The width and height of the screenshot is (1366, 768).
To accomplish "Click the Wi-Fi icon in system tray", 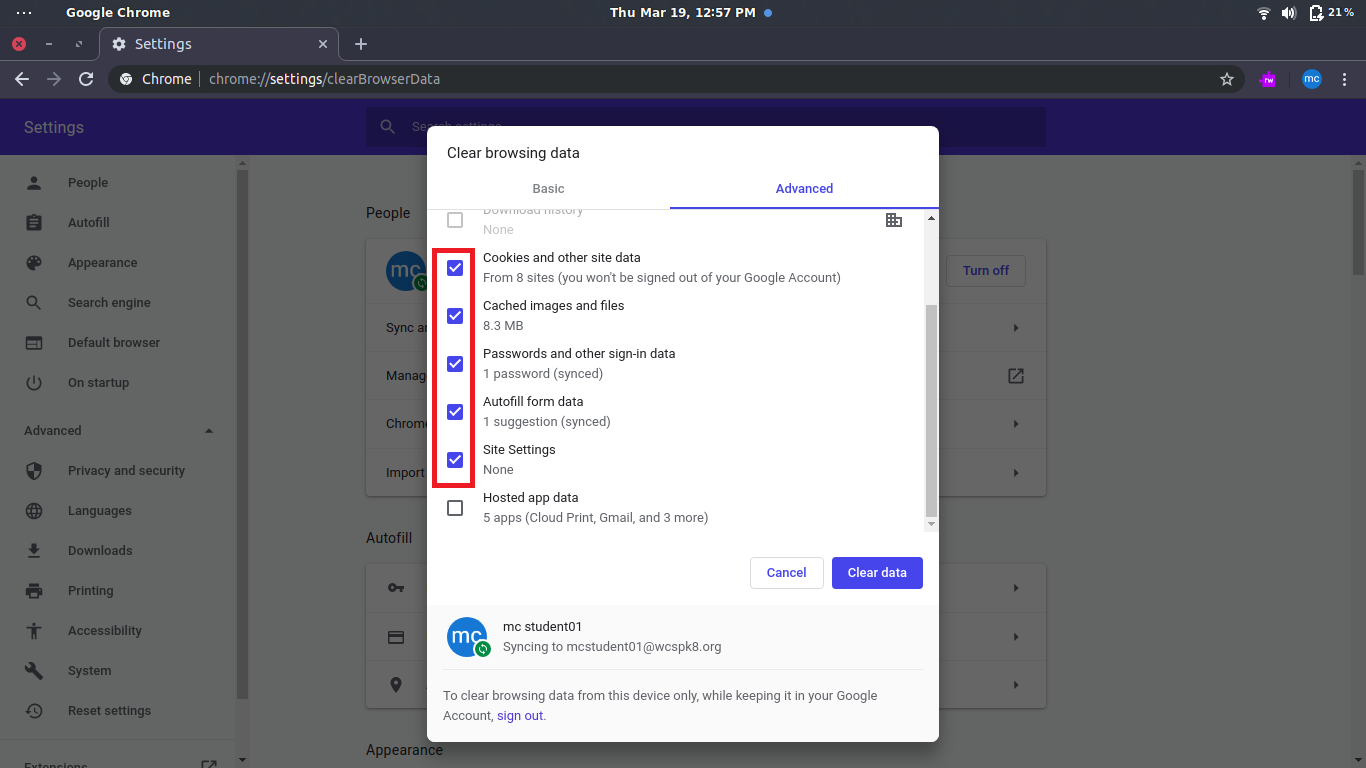I will click(1264, 13).
